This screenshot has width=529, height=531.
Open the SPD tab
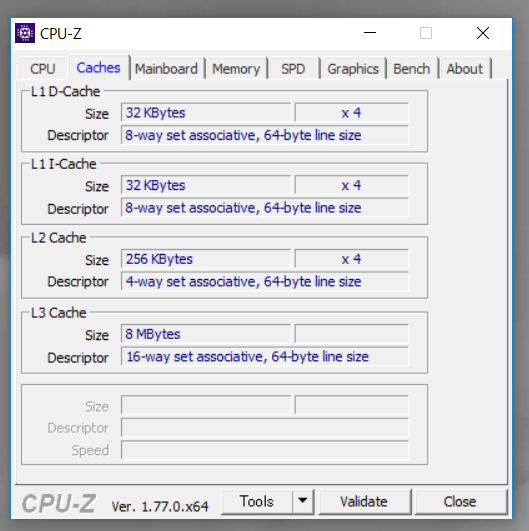tap(293, 69)
